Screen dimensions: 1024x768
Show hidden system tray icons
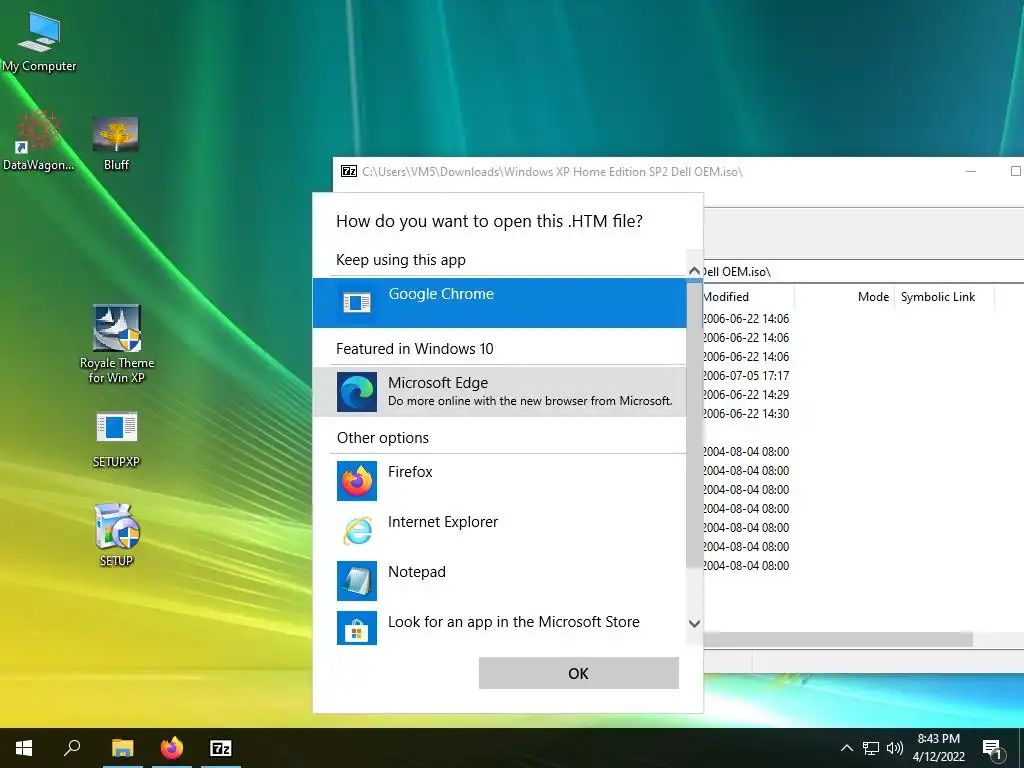(x=846, y=748)
